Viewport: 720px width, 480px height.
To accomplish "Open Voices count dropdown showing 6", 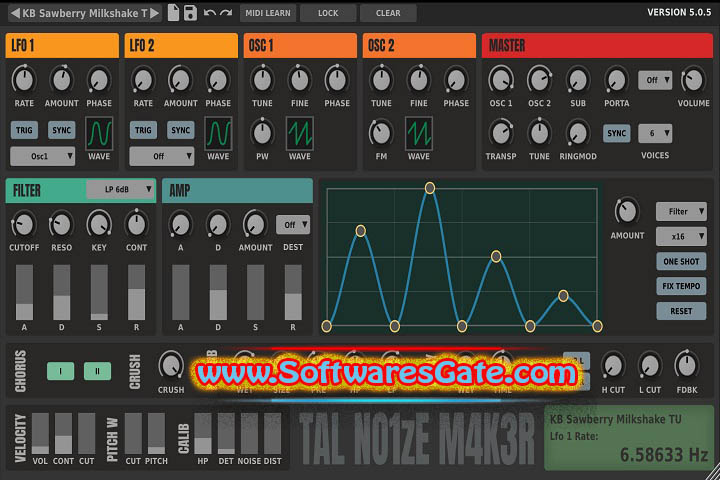I will [x=655, y=133].
